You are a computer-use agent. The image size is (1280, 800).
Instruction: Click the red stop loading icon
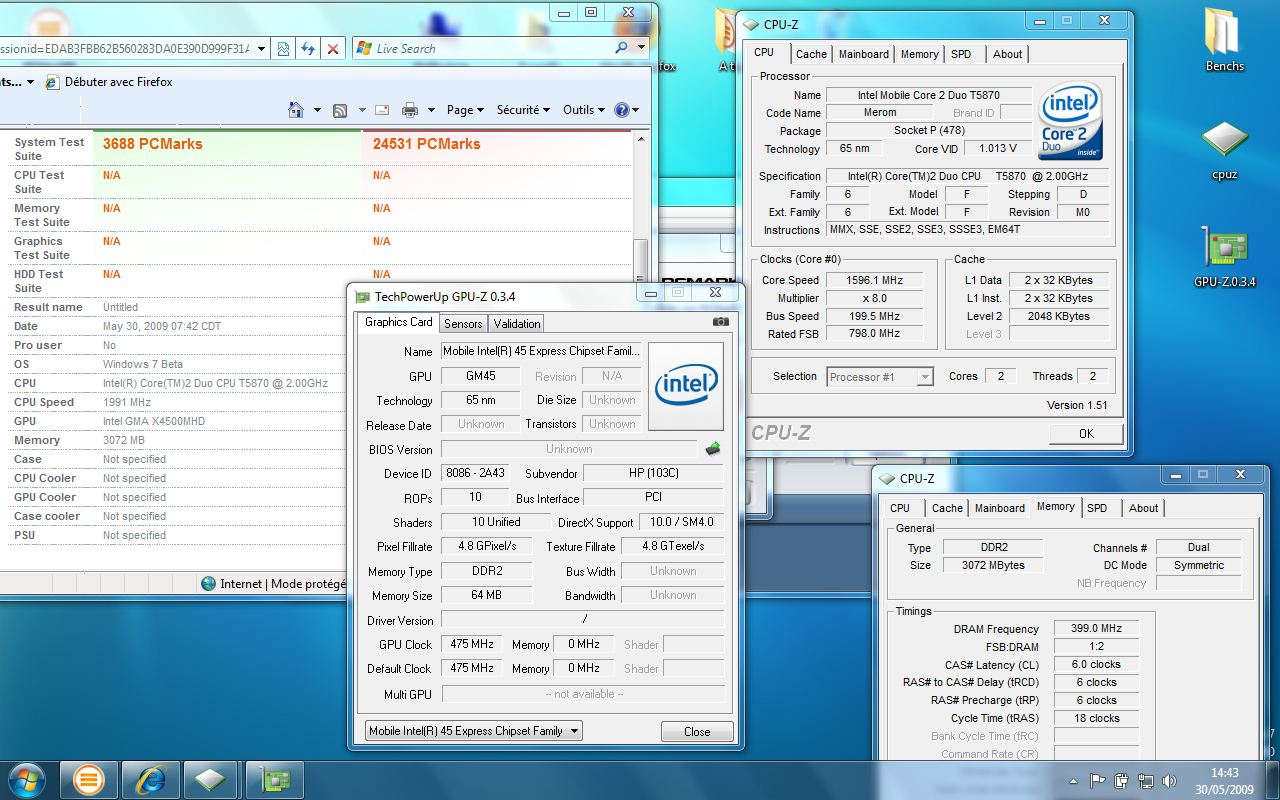333,48
